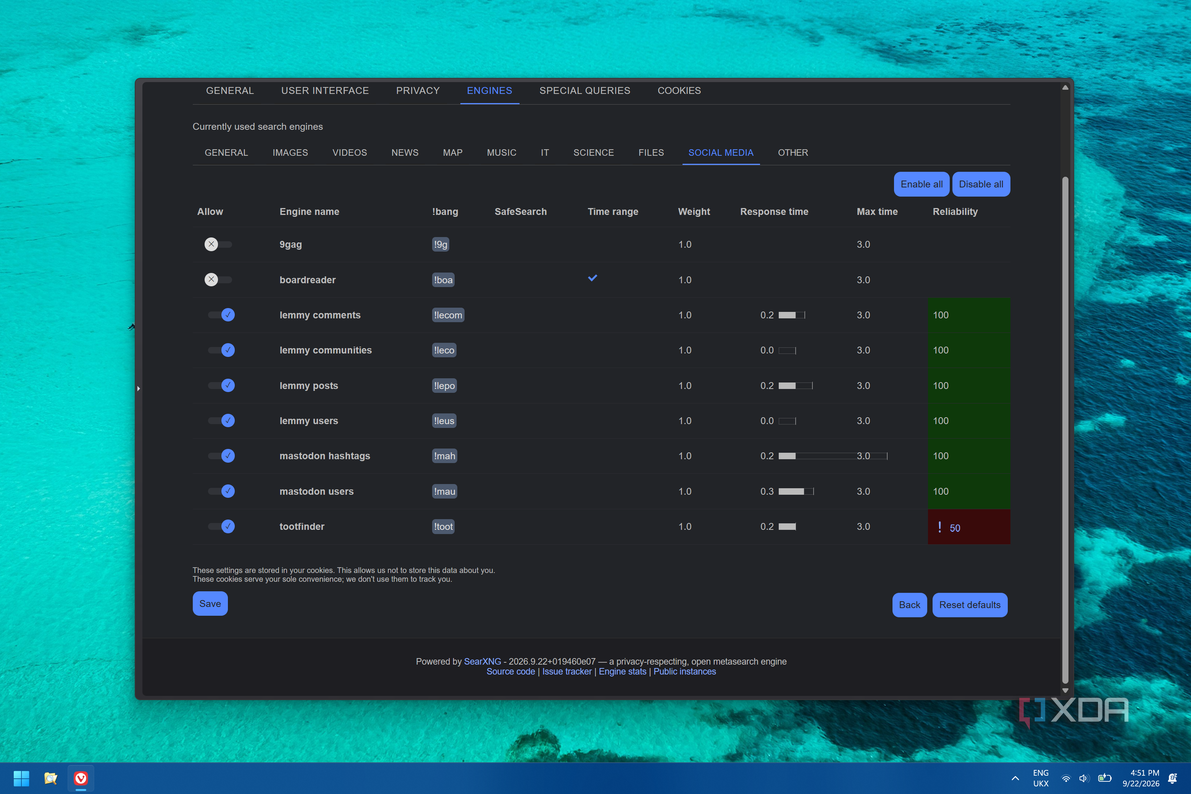Open the notification bell in the taskbar
Image resolution: width=1191 pixels, height=794 pixels.
click(1173, 778)
